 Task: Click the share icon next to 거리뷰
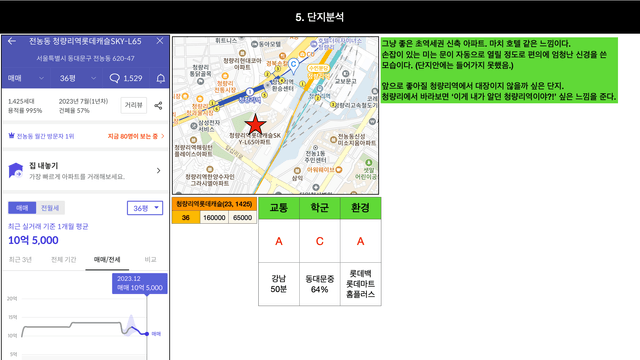pos(158,106)
